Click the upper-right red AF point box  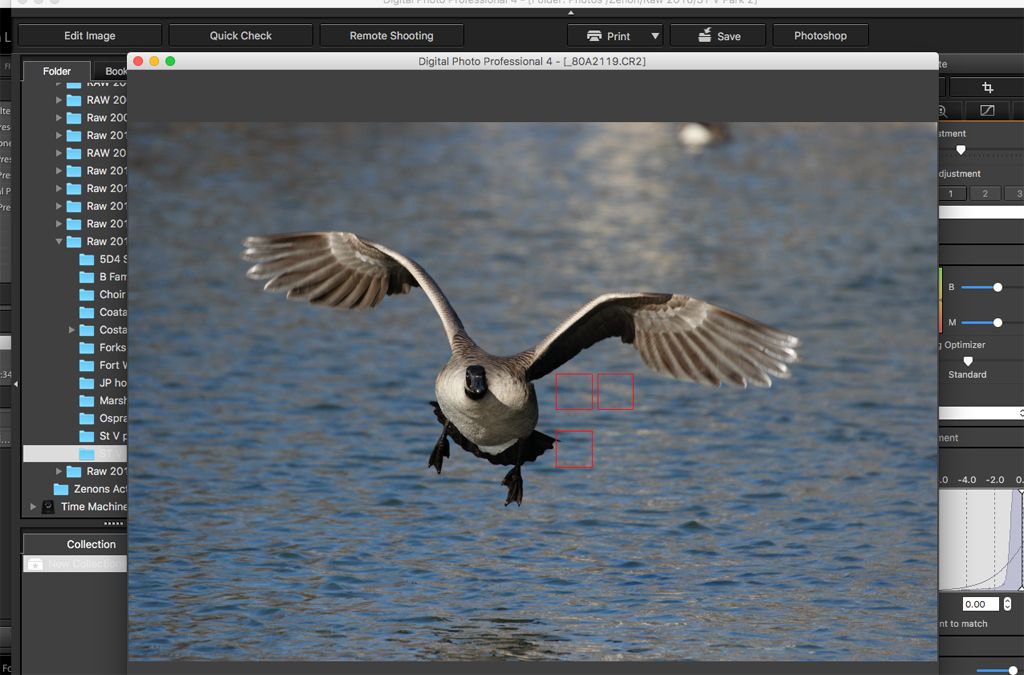point(616,391)
